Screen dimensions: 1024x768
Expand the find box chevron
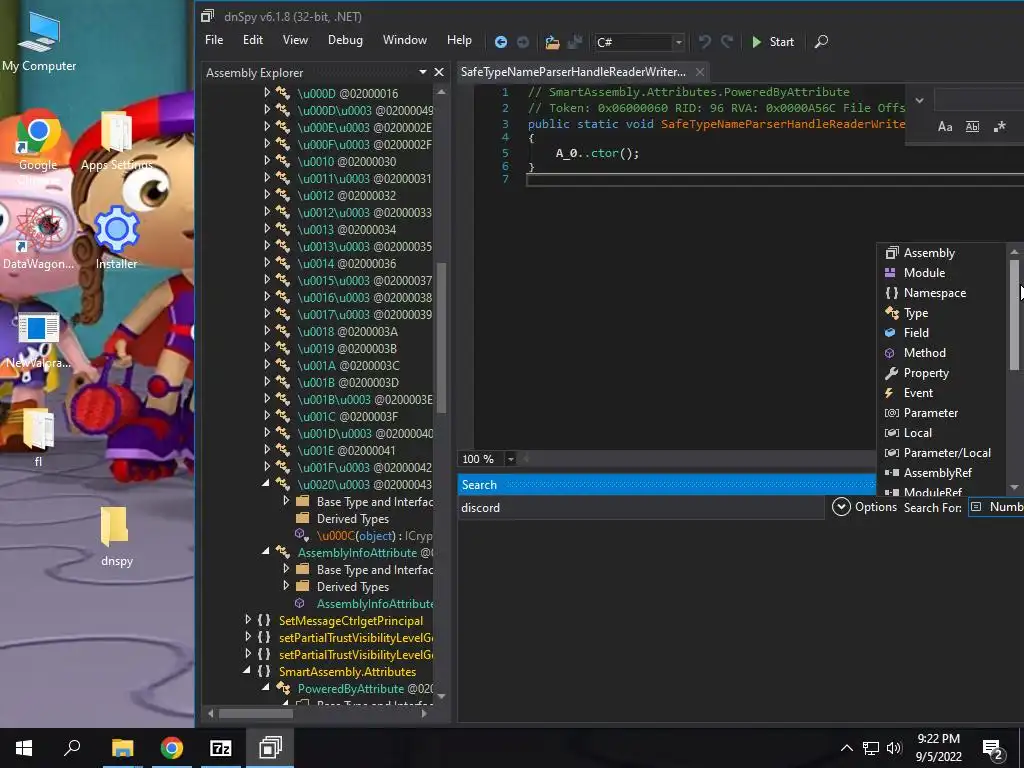coord(920,101)
